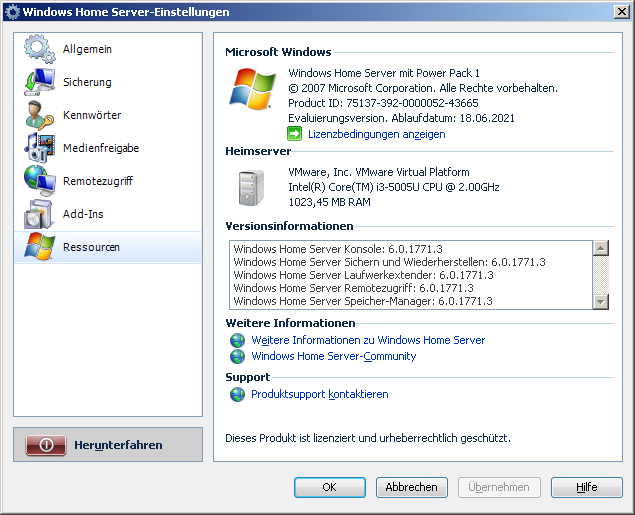Click globe icon next to Home Server-Community

coord(237,356)
